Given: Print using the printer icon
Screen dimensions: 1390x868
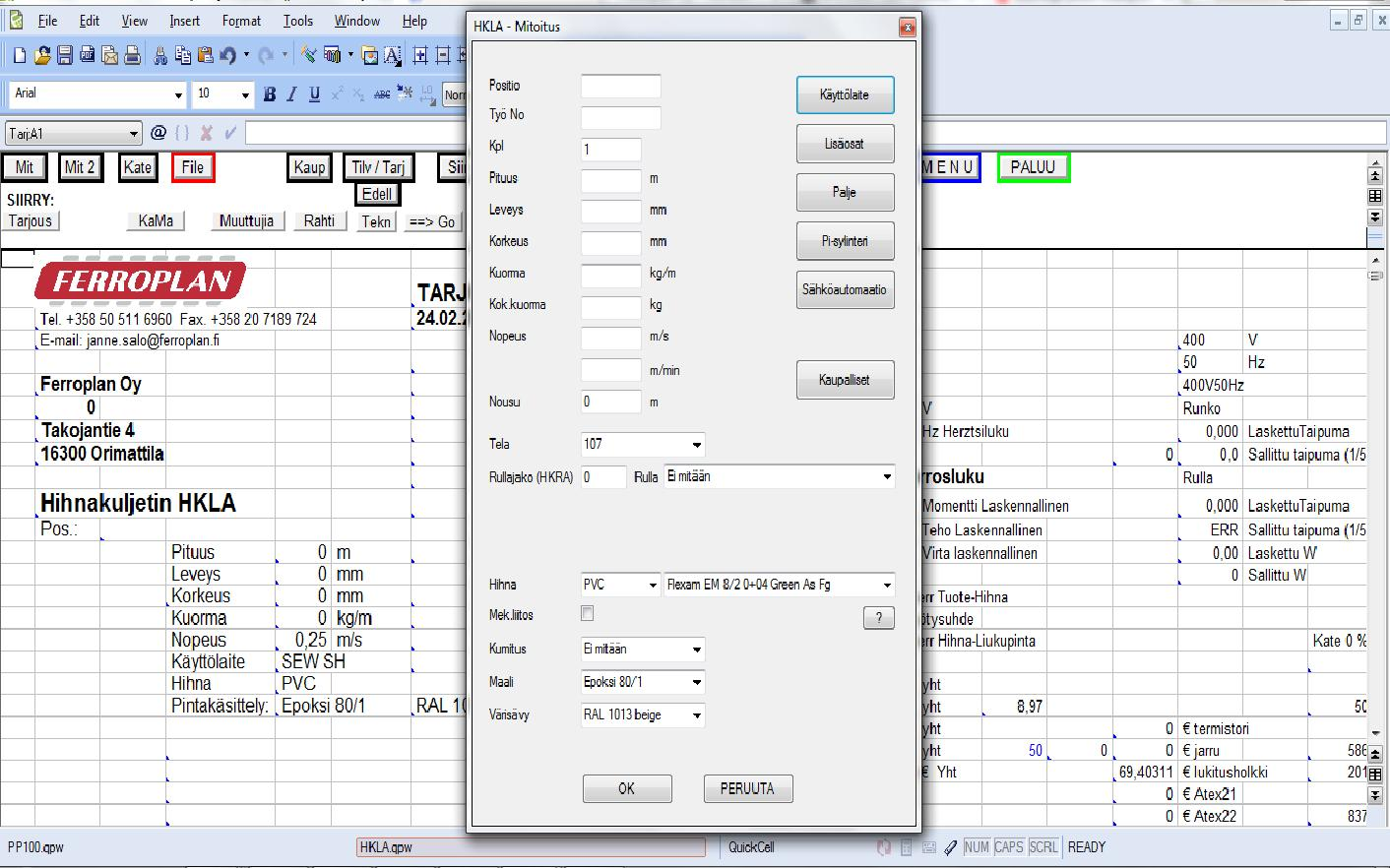Looking at the screenshot, I should tap(131, 56).
